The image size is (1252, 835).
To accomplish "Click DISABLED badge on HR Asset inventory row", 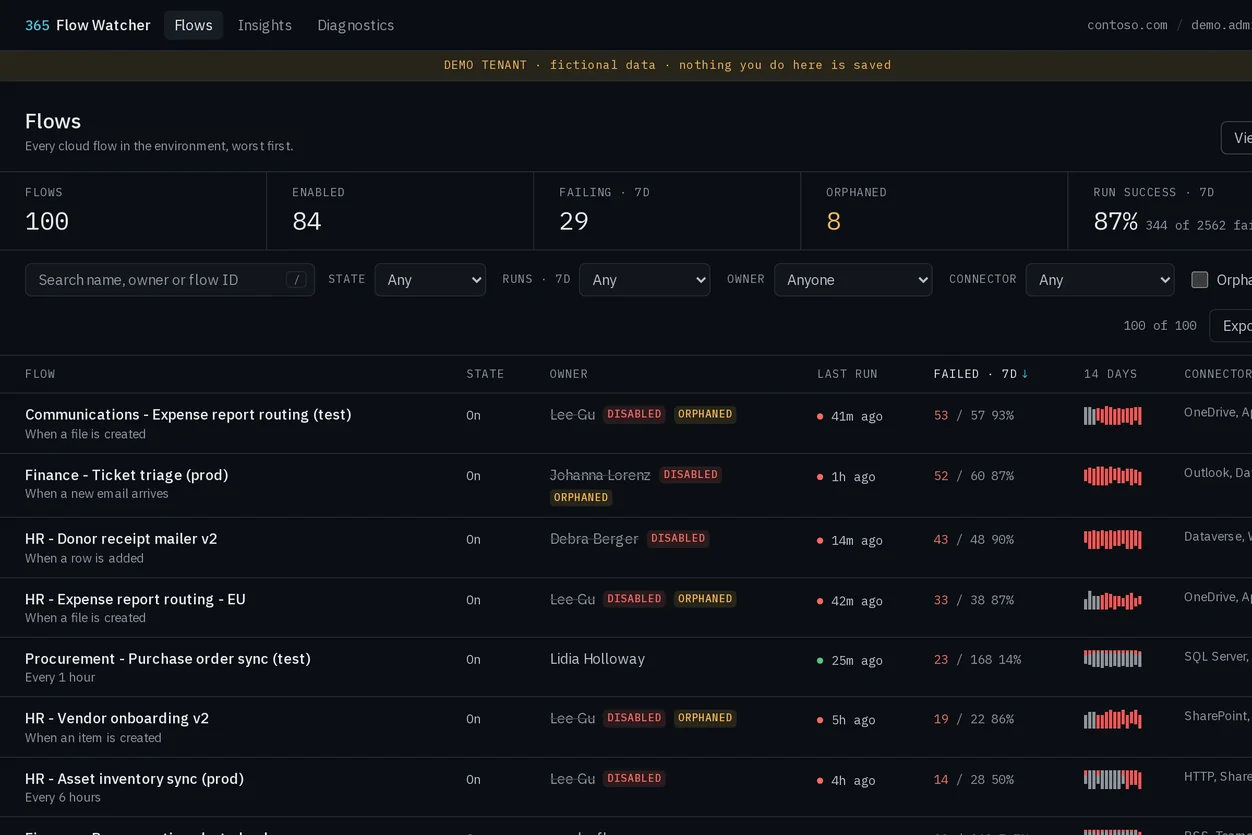I will (634, 778).
